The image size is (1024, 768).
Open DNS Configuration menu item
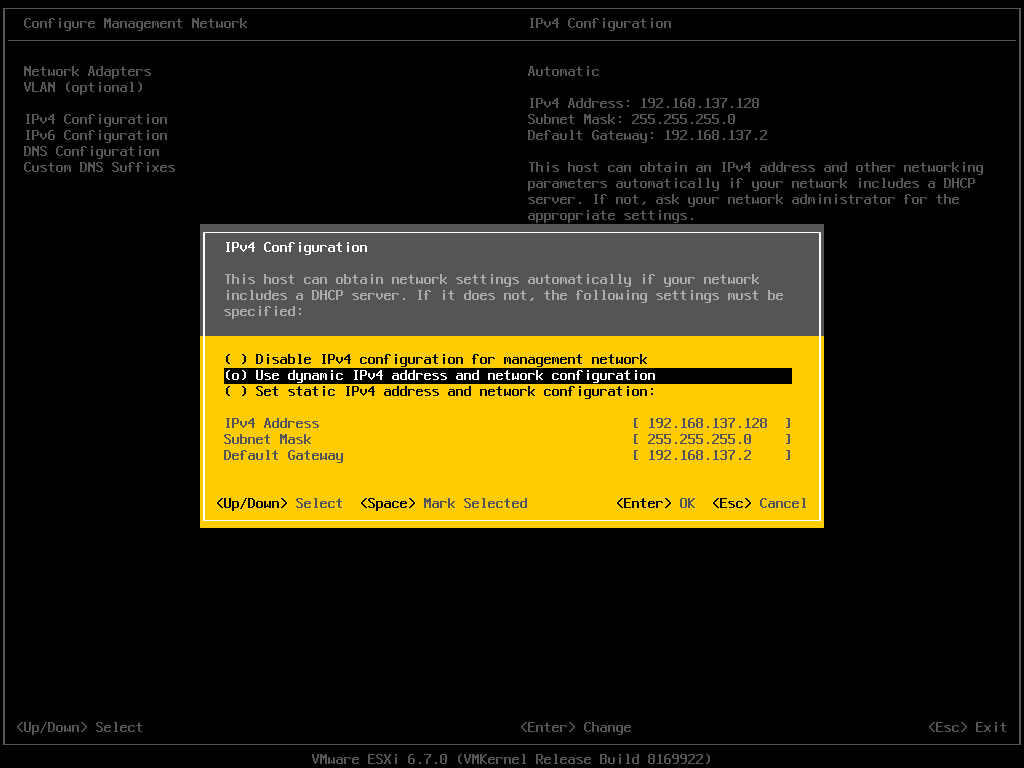(x=91, y=152)
